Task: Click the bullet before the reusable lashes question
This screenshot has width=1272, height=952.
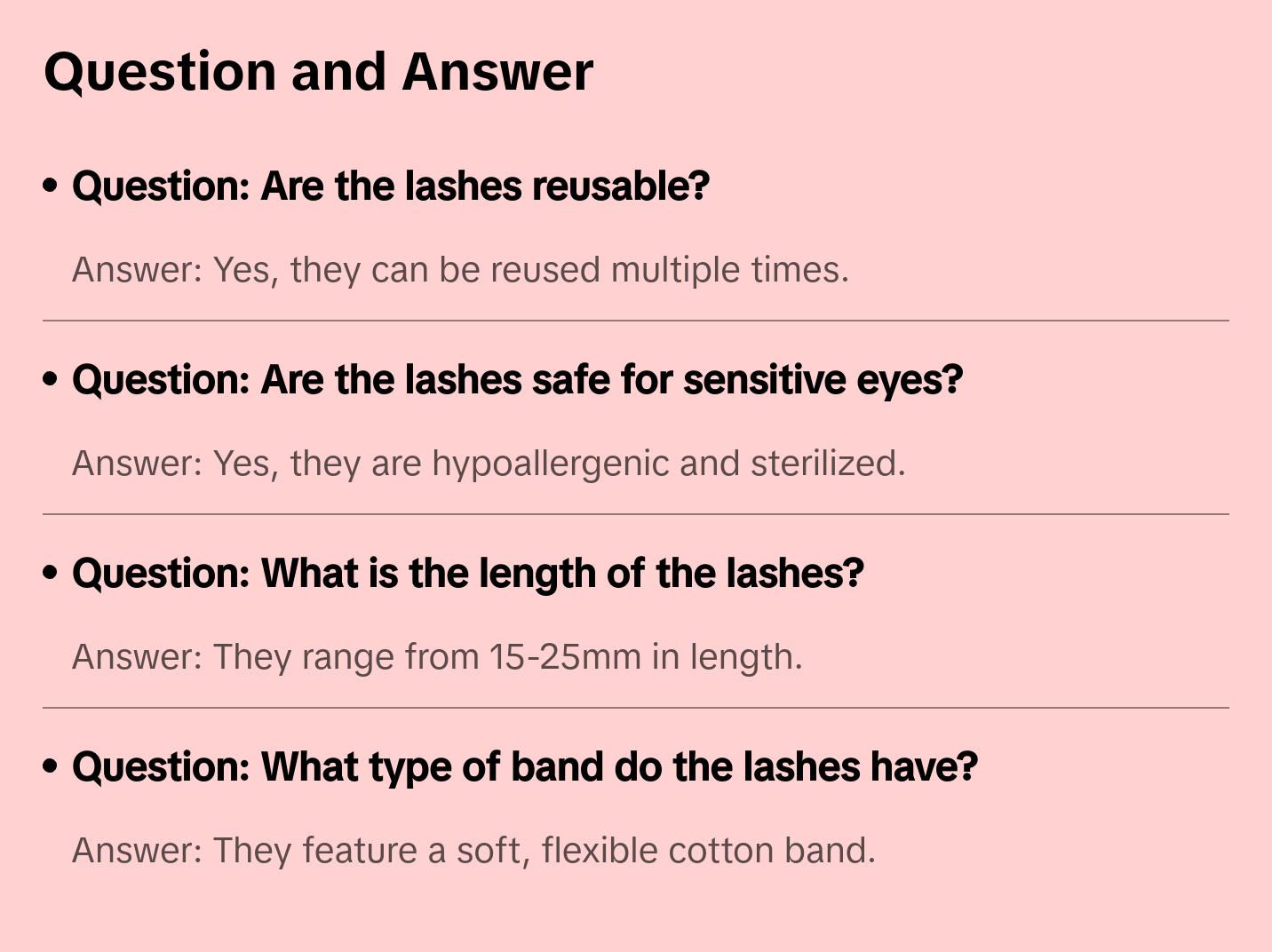Action: coord(51,186)
